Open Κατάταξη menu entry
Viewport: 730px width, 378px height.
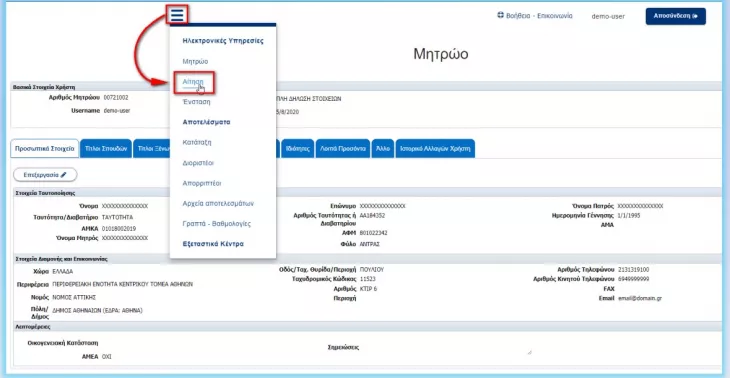click(197, 142)
